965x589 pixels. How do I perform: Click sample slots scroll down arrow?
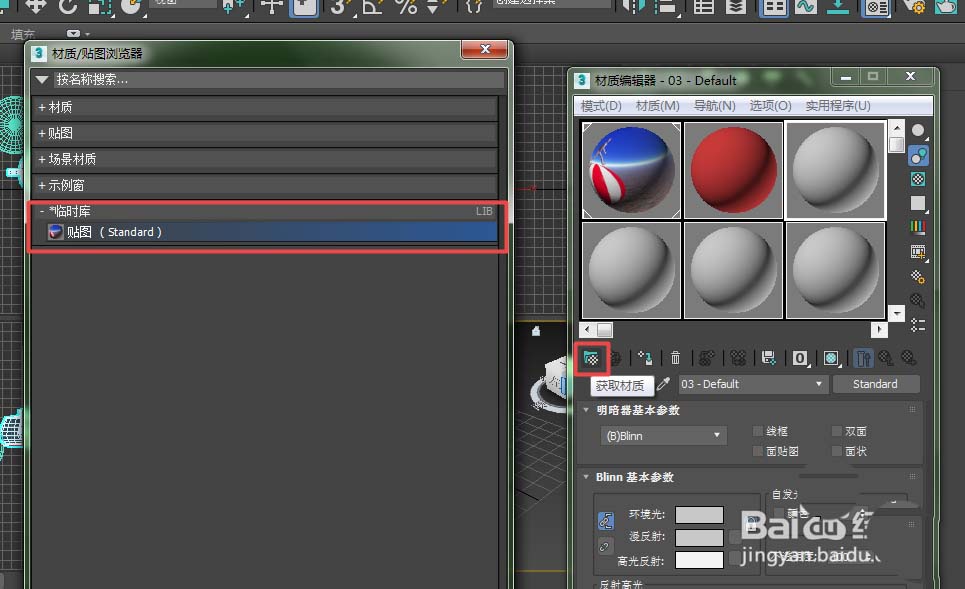[x=897, y=313]
